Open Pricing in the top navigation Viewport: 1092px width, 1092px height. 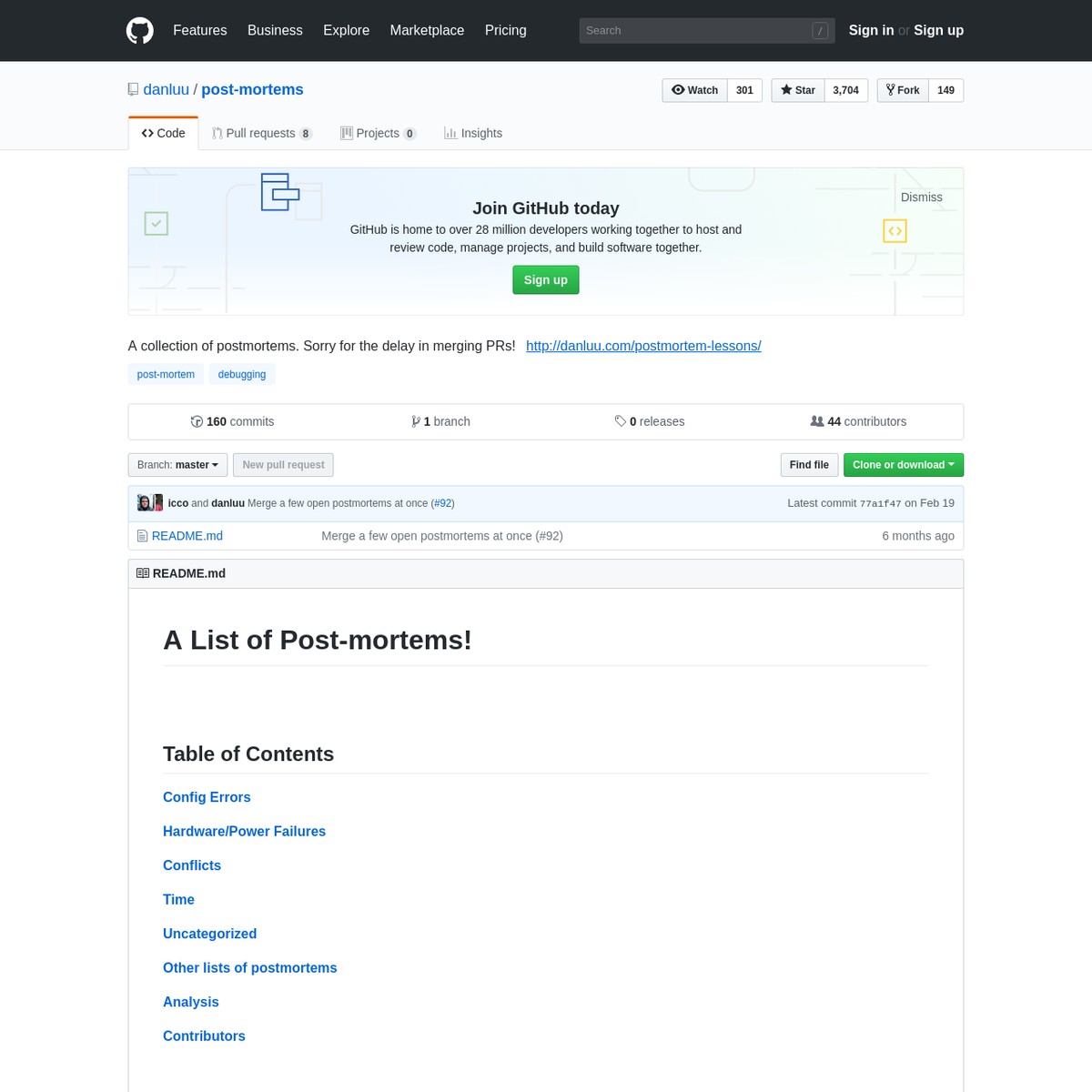coord(506,30)
